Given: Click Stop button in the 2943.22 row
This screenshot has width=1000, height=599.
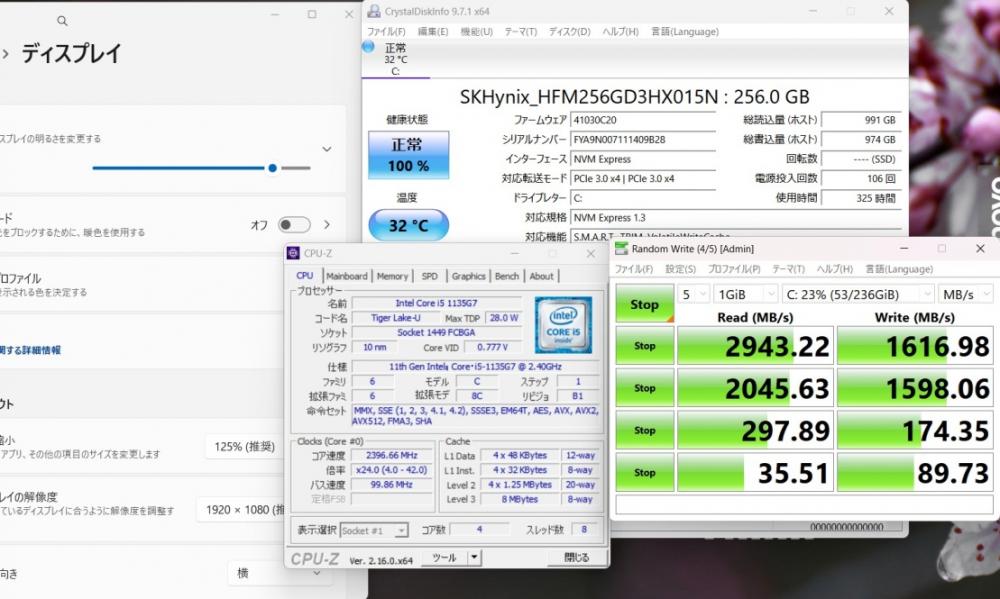Looking at the screenshot, I should coord(644,346).
